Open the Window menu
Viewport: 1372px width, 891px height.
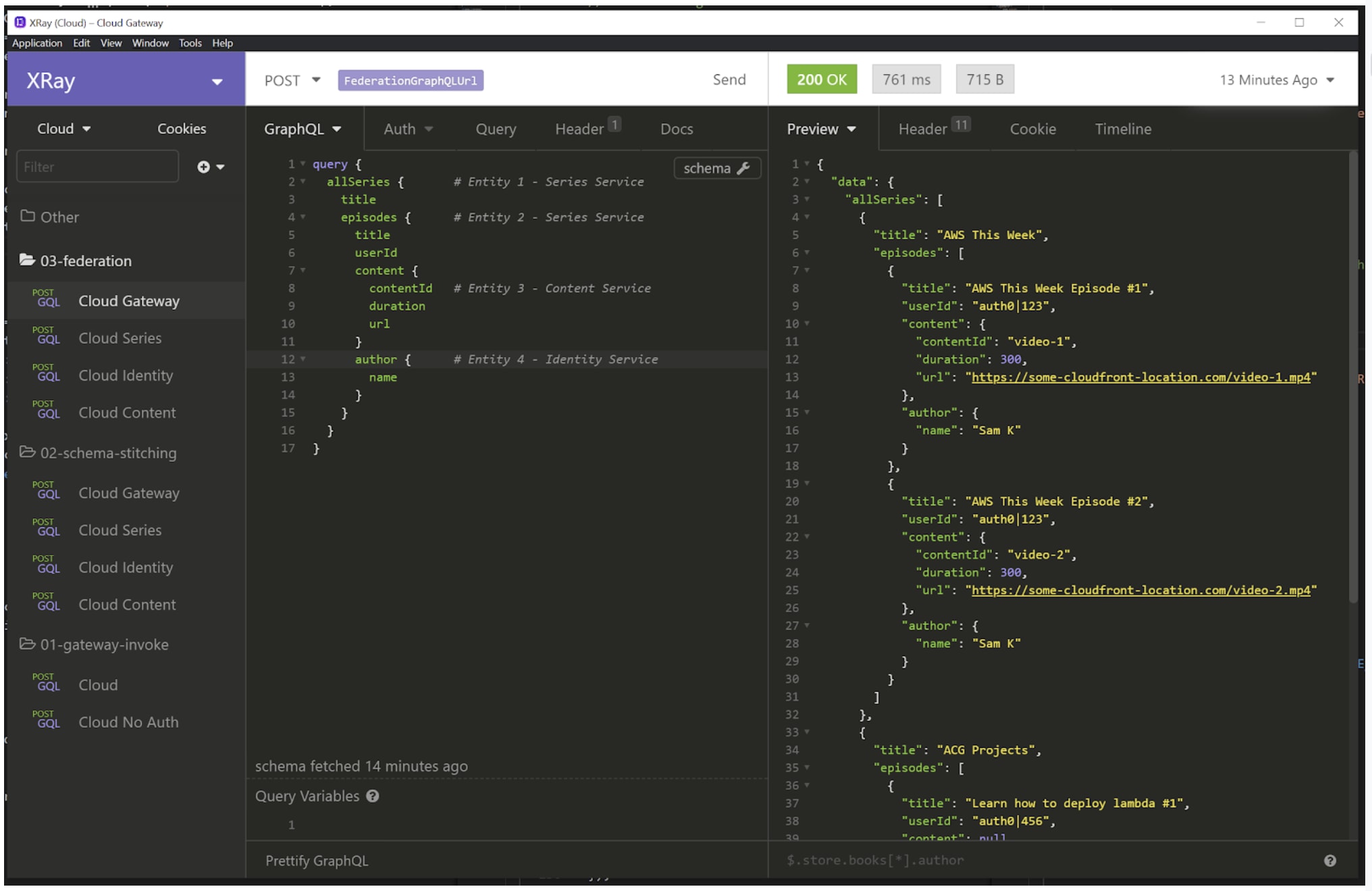(150, 43)
